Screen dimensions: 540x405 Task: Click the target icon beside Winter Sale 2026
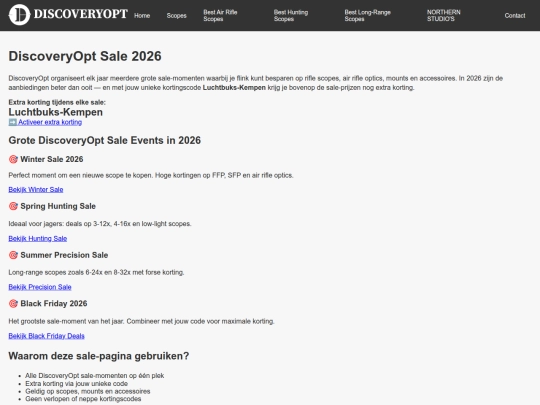point(13,159)
